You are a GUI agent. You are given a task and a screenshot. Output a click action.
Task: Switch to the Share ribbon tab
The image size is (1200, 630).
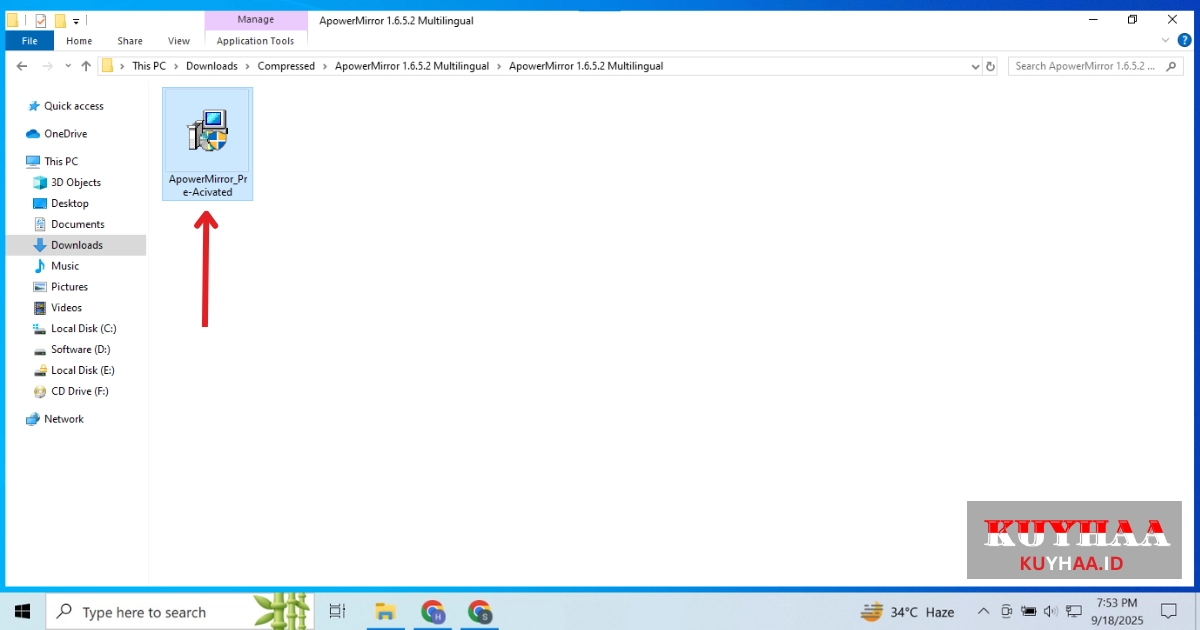point(130,41)
